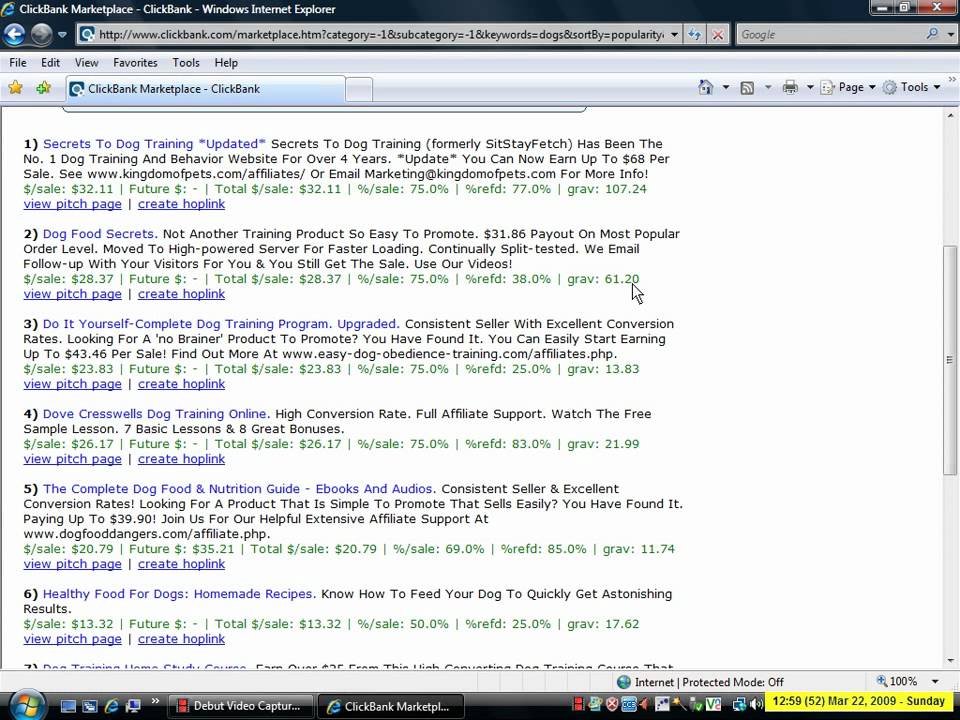
Task: Stop loading with the red X button
Action: (x=718, y=34)
